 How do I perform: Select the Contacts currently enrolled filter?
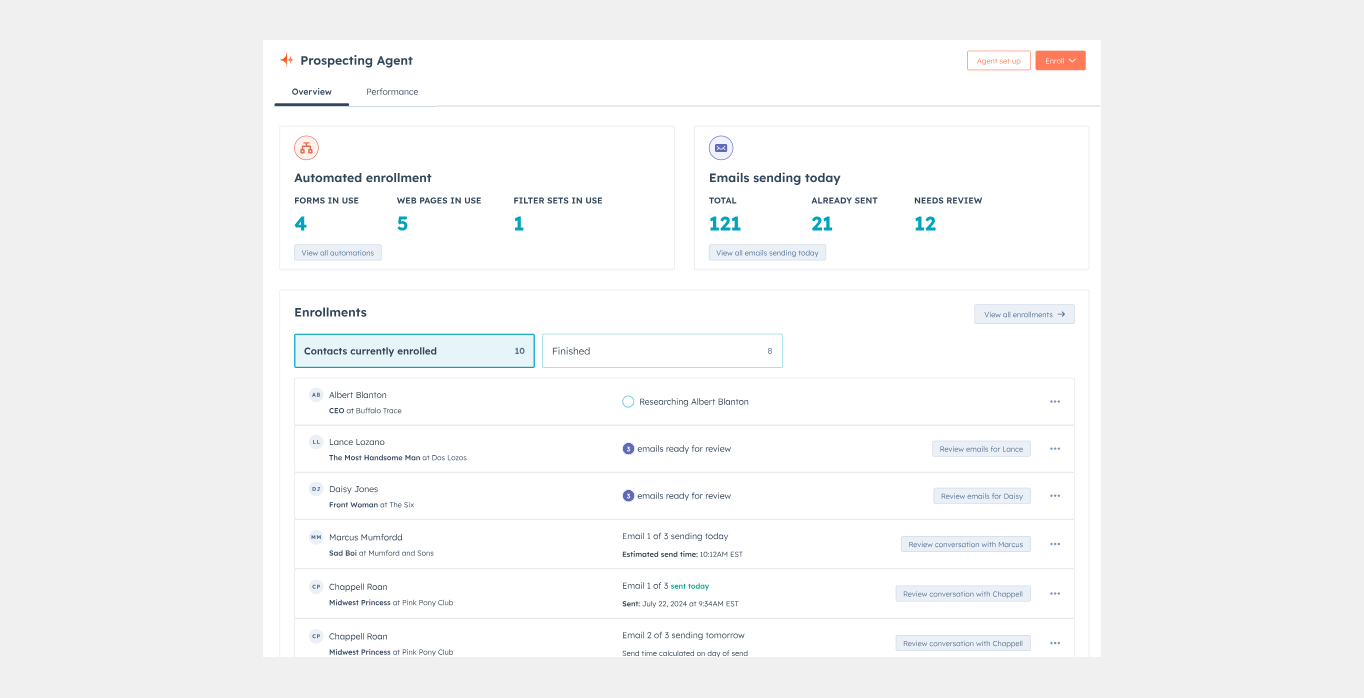point(413,350)
